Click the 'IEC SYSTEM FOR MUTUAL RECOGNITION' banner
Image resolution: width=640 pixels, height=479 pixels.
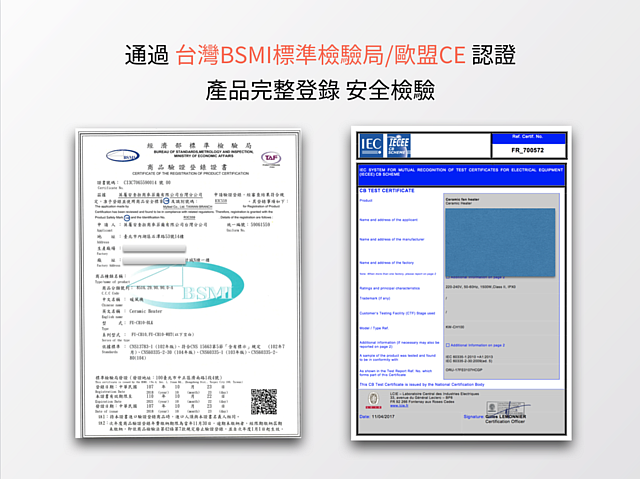[x=461, y=175]
